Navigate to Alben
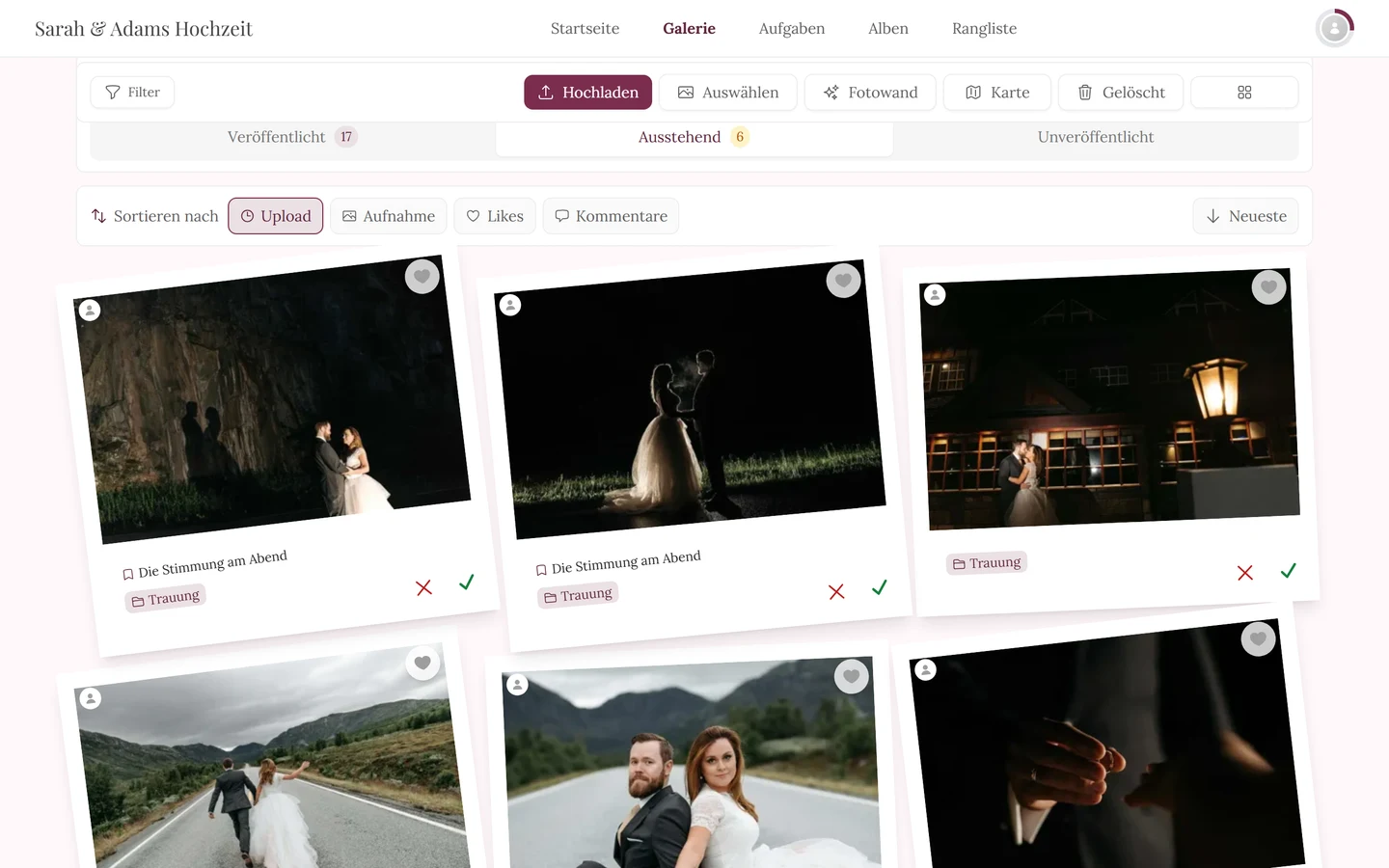This screenshot has height=868, width=1389. pyautogui.click(x=888, y=29)
